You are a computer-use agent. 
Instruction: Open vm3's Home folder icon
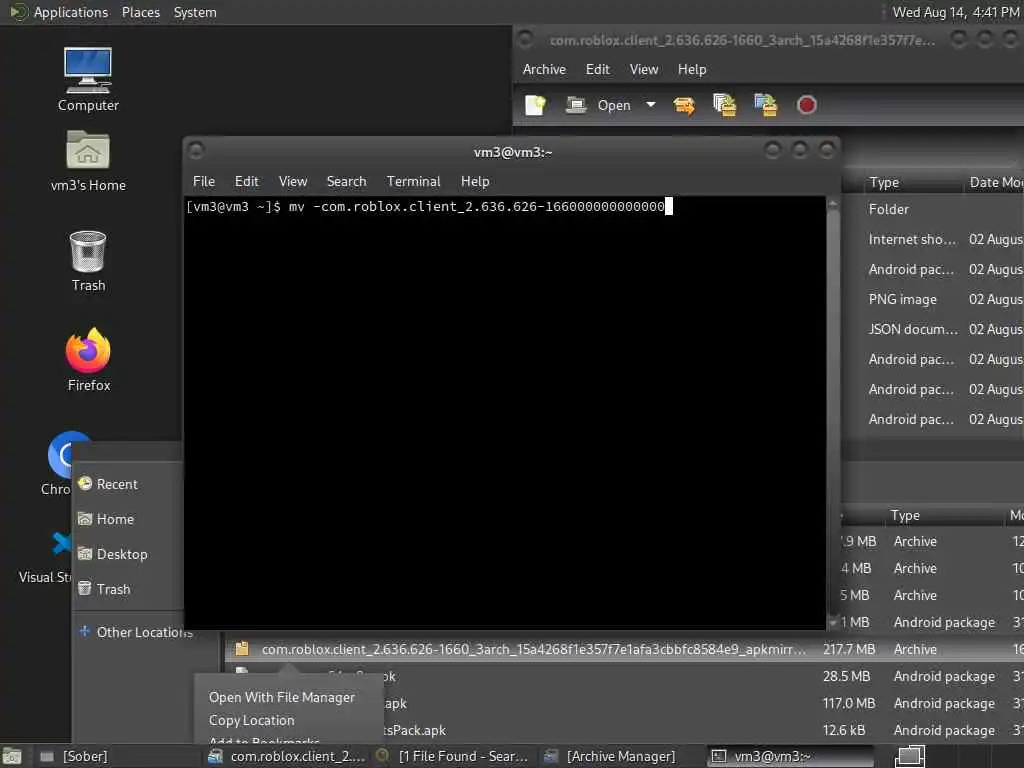pos(88,160)
